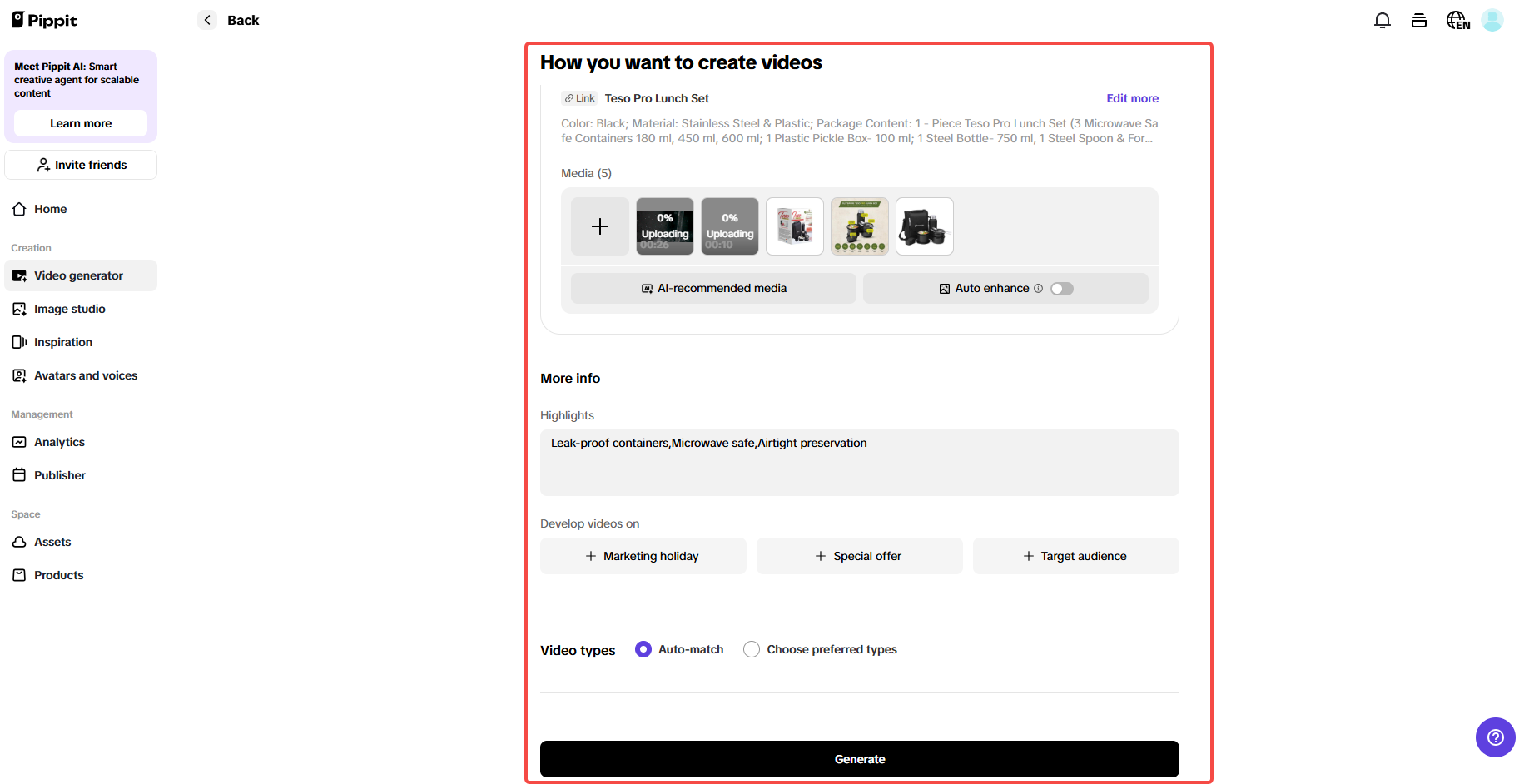Open the notifications bell
Image resolution: width=1534 pixels, height=784 pixels.
point(1383,20)
